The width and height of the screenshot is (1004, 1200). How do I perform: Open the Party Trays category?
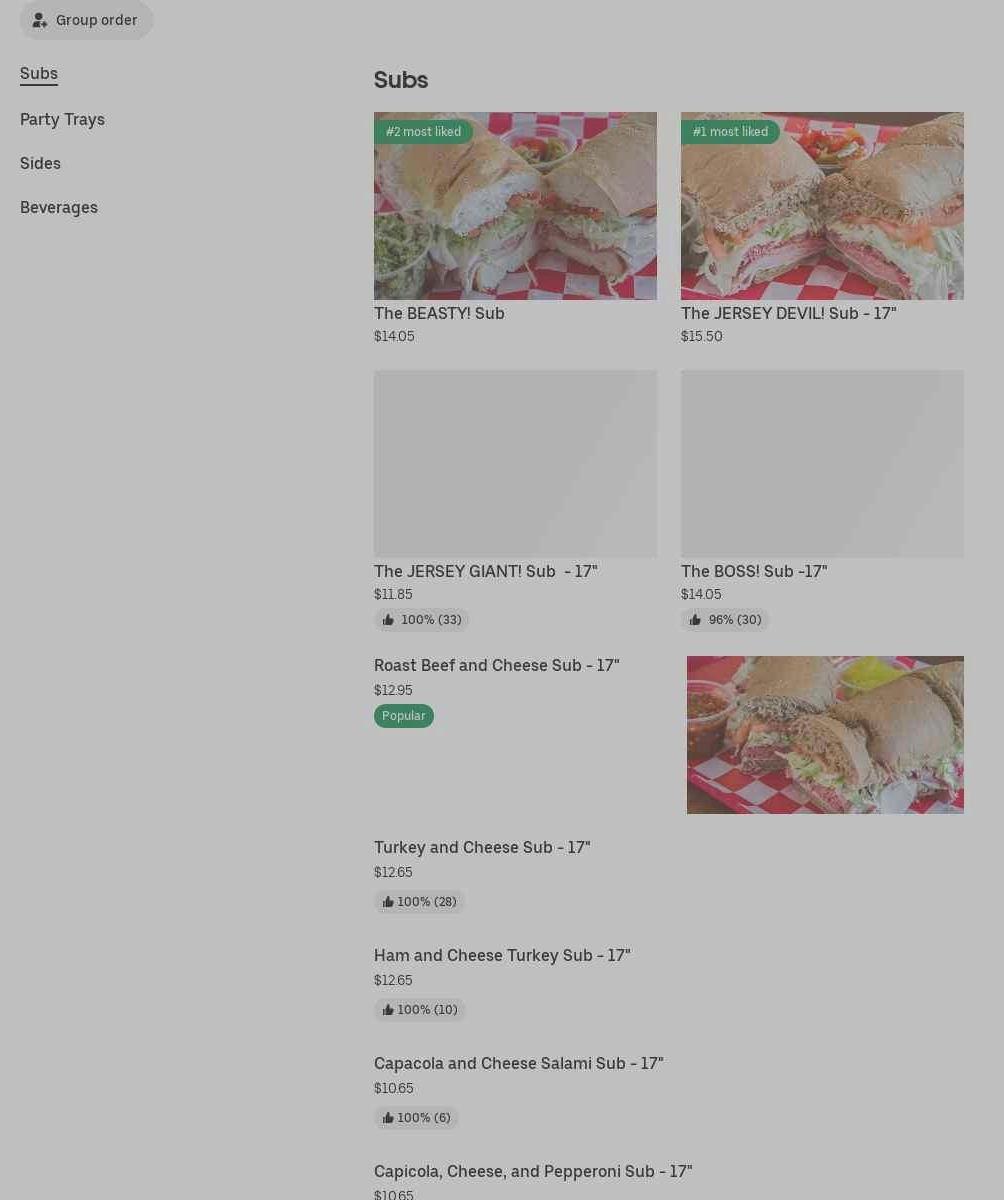tap(62, 119)
